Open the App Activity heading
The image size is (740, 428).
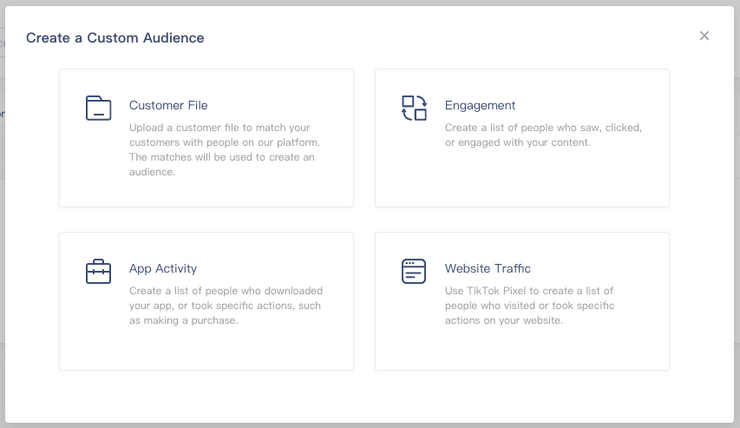163,269
